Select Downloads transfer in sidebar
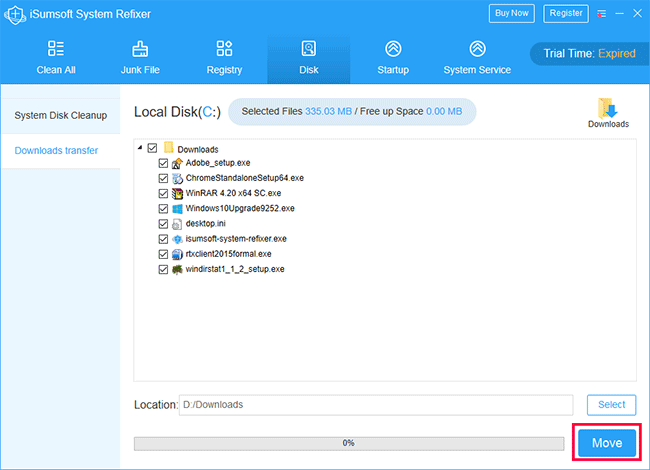The width and height of the screenshot is (650, 470). (x=61, y=150)
